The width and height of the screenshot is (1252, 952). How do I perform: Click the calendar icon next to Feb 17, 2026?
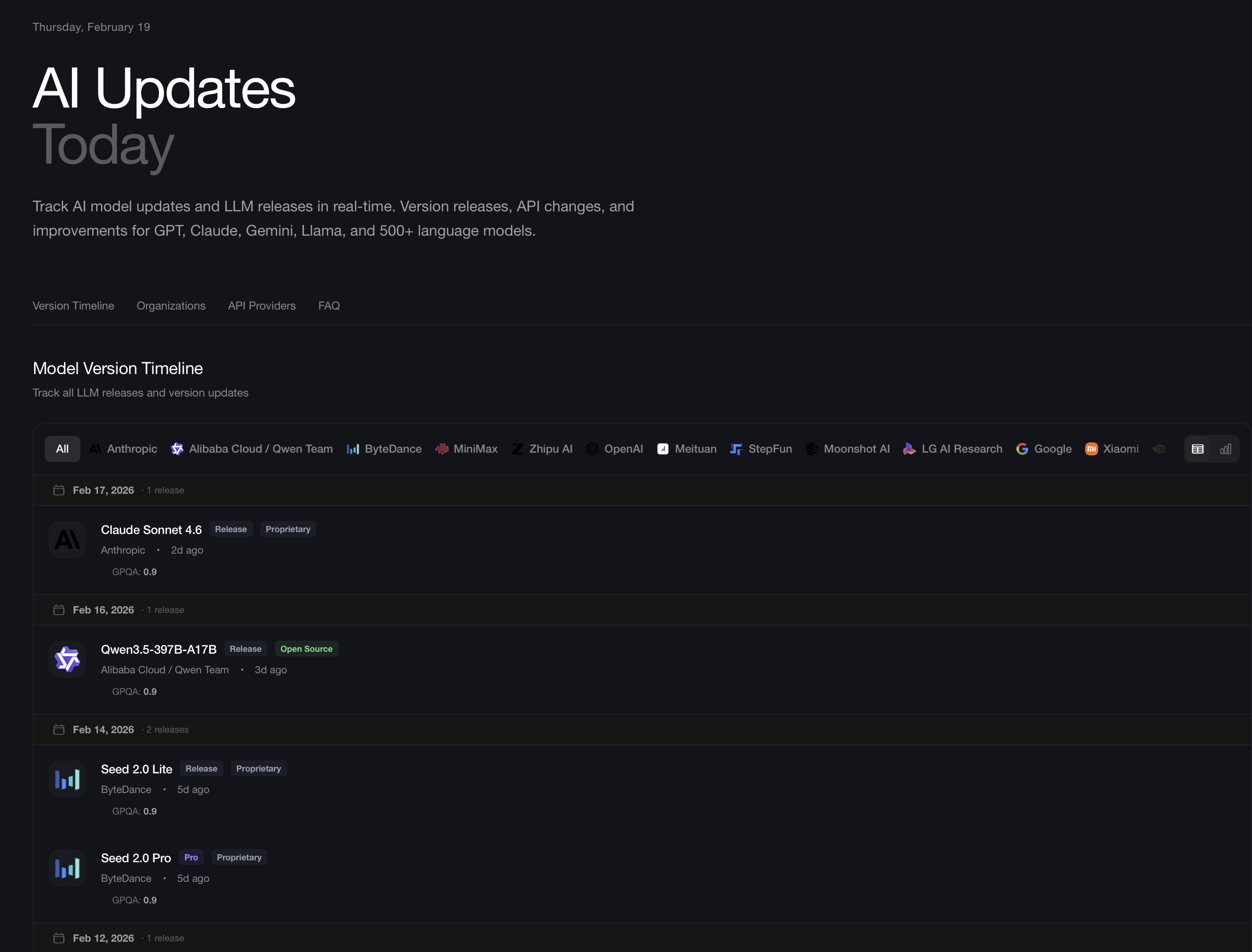pyautogui.click(x=59, y=490)
